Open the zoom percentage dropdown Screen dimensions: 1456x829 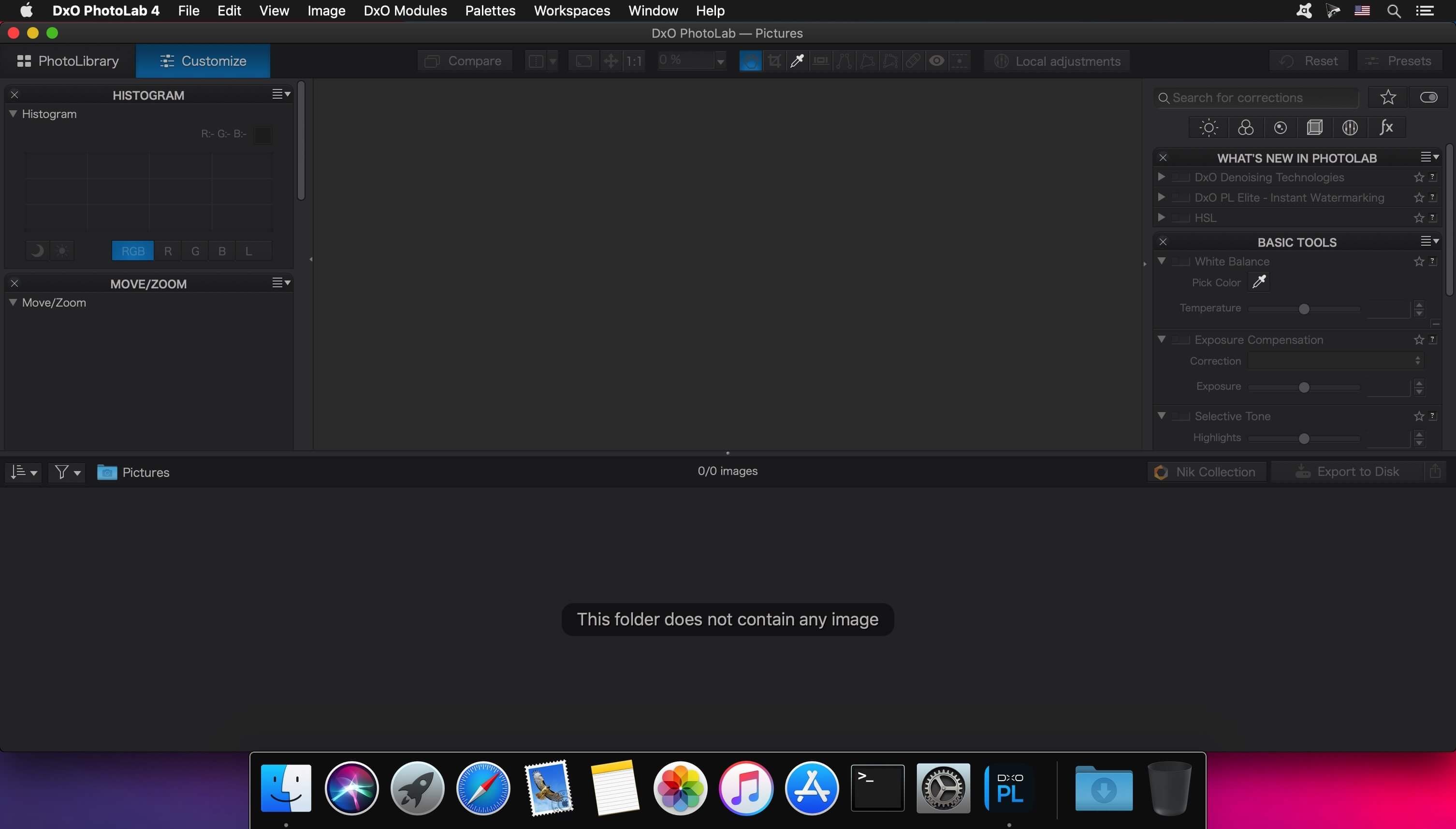[x=720, y=61]
